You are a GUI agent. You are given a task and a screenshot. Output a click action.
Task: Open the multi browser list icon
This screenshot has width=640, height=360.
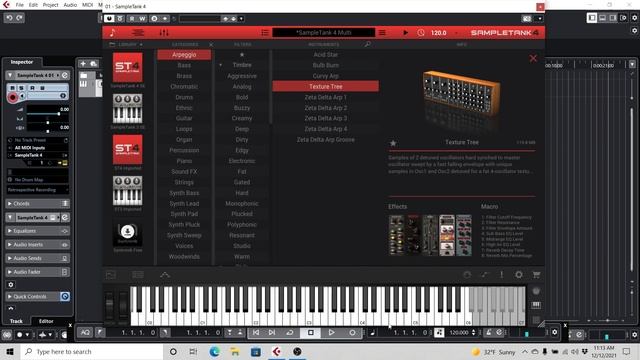pos(265,33)
